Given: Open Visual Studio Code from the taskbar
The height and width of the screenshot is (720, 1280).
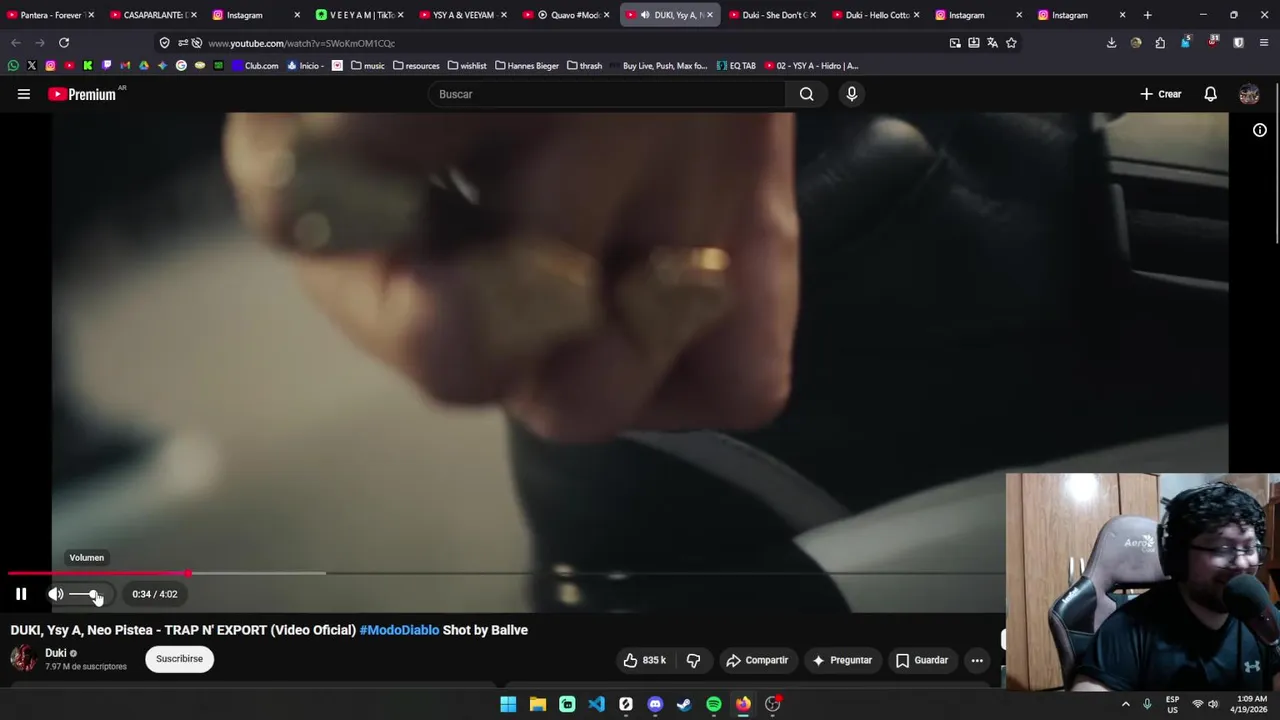Looking at the screenshot, I should point(596,704).
